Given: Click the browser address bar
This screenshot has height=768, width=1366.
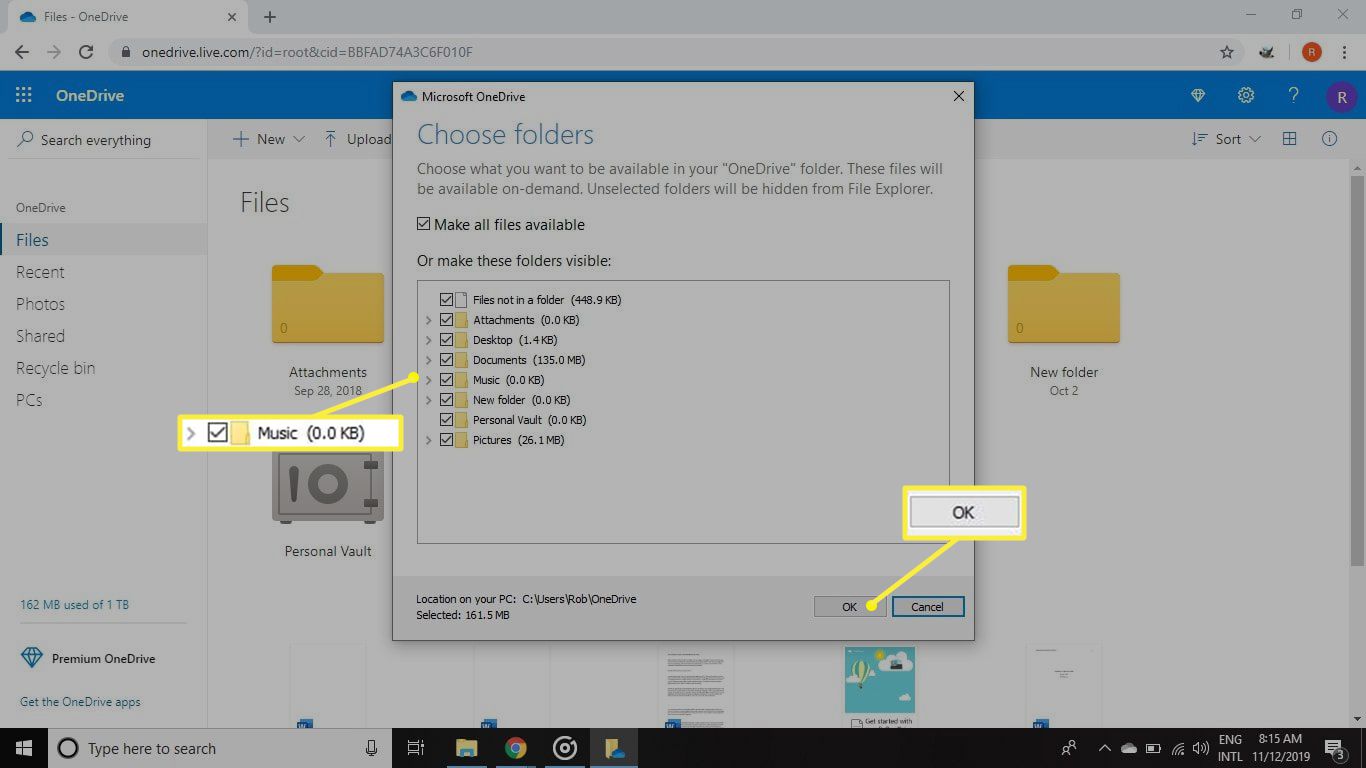Looking at the screenshot, I should coord(660,52).
